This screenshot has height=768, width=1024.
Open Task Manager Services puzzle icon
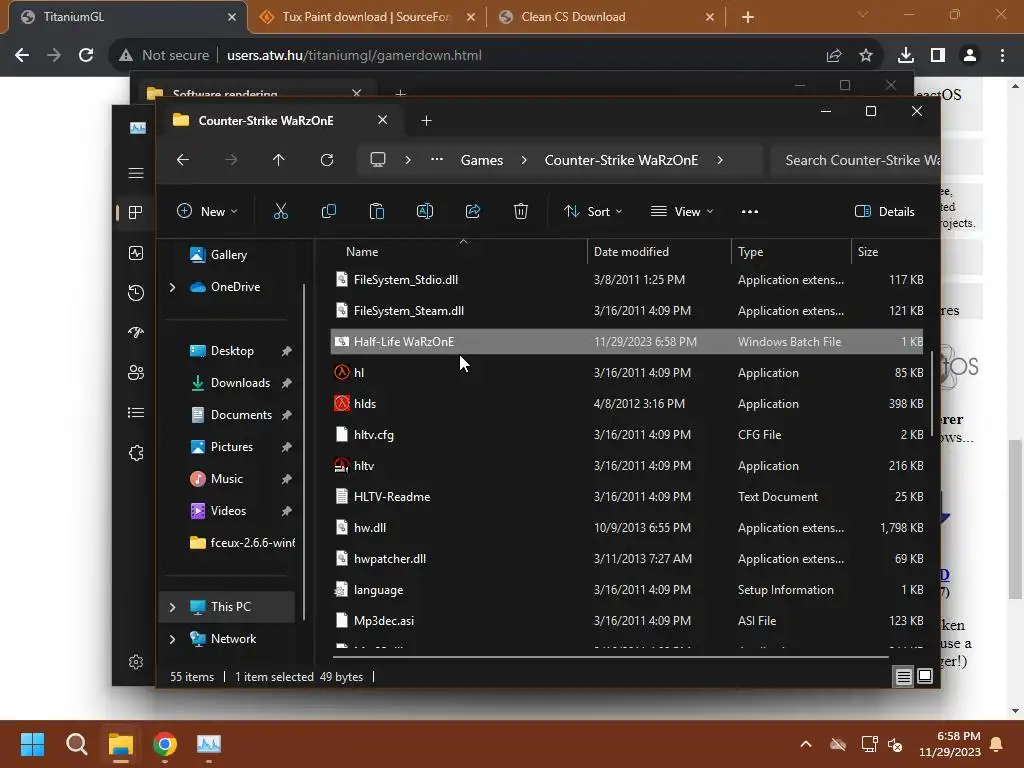[x=136, y=453]
